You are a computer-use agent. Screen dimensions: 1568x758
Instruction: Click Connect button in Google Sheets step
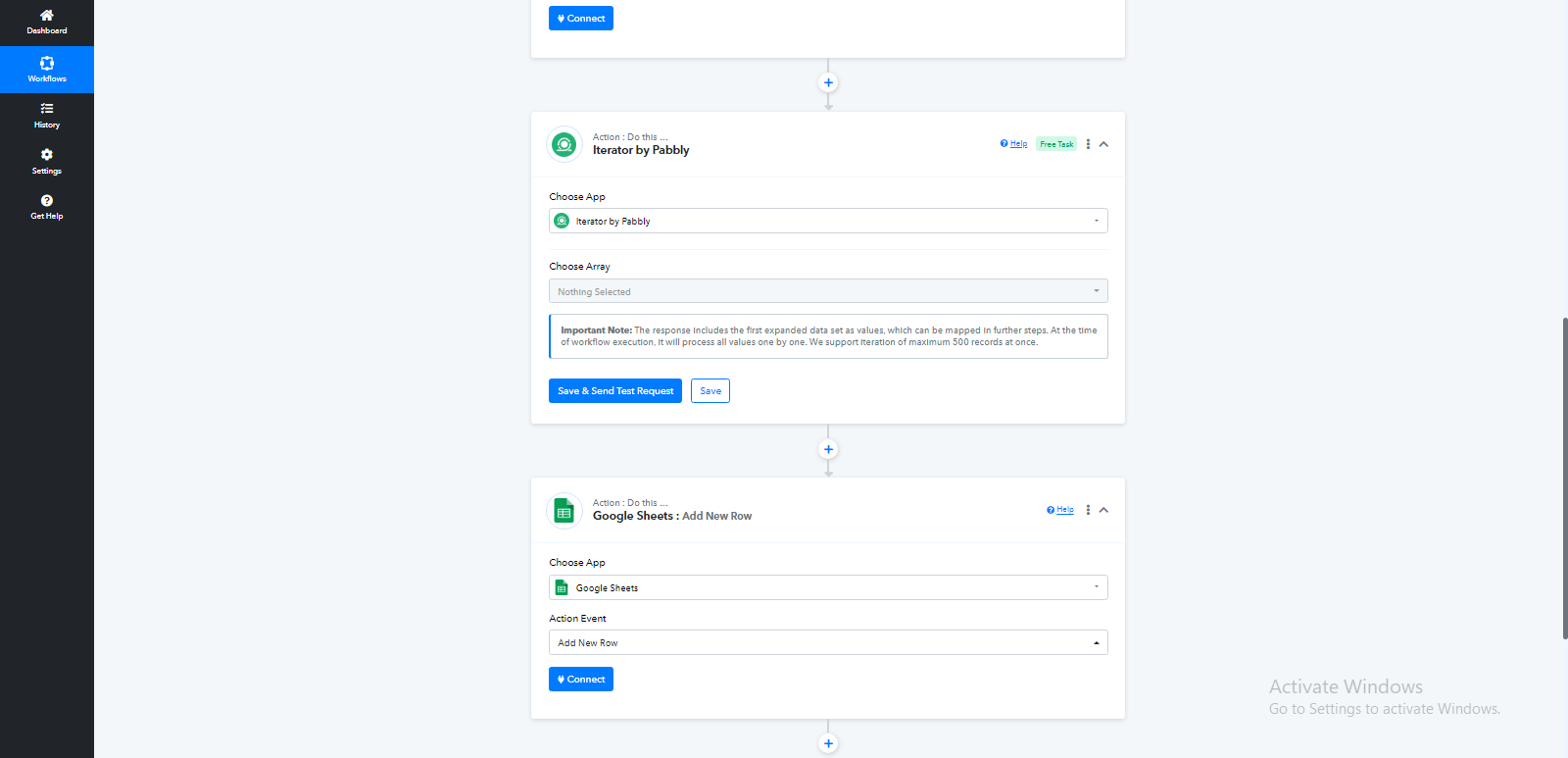click(x=581, y=680)
